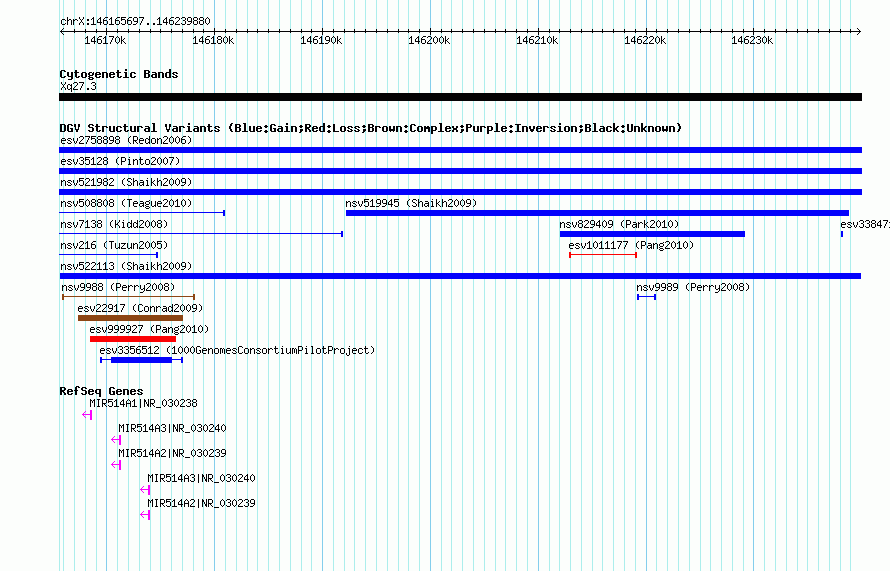Click the 146210k ruler tick label
The image size is (890, 571).
[x=537, y=40]
